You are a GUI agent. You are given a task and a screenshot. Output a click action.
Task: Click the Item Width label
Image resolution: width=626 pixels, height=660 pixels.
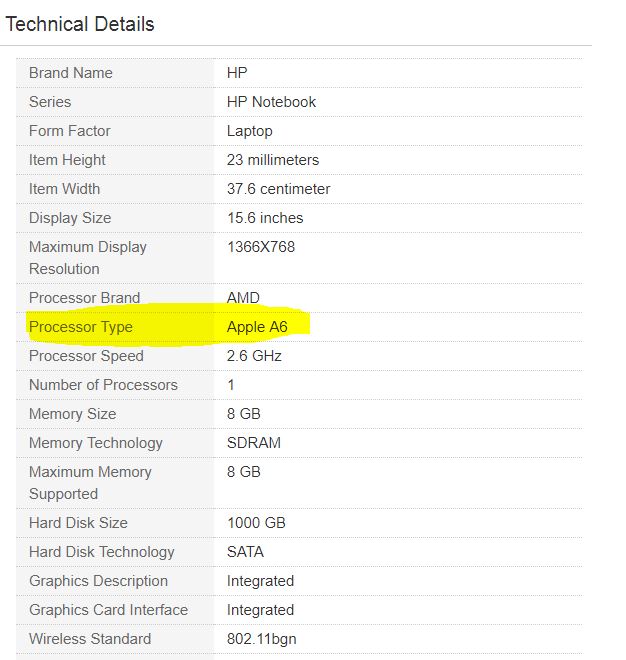(65, 189)
